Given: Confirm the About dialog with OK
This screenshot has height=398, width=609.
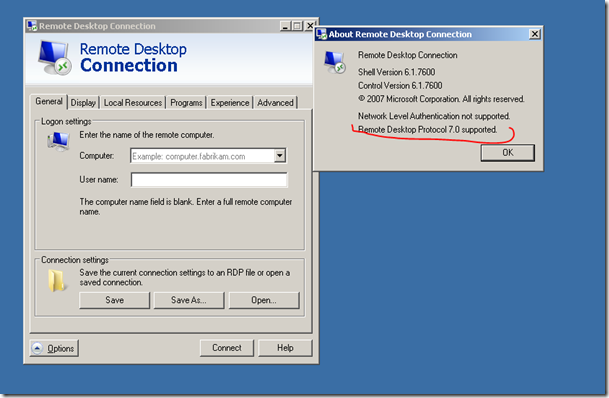Looking at the screenshot, I should [508, 153].
